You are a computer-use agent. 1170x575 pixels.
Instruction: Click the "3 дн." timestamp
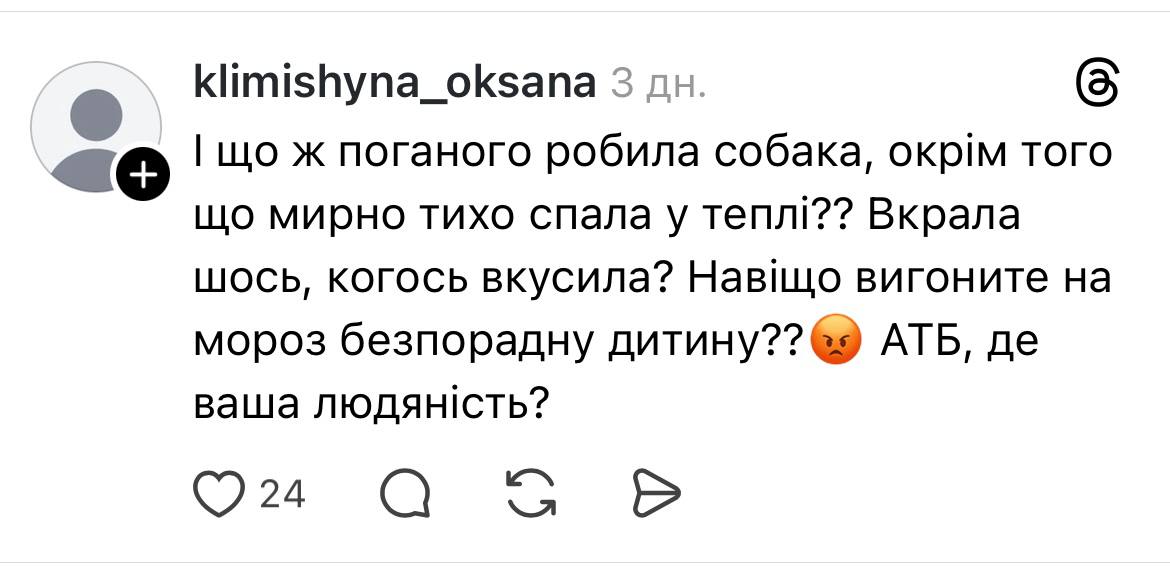657,86
